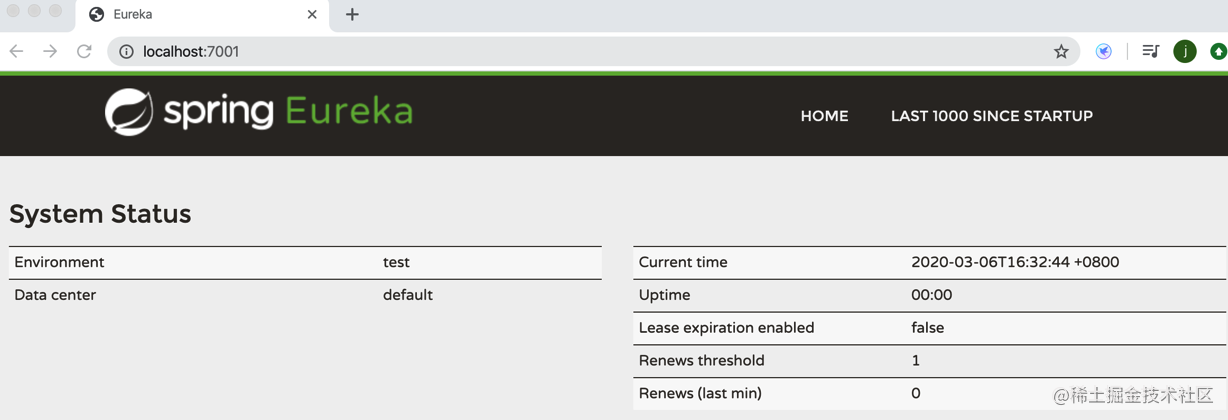
Task: Reload the Eureka page
Action: [x=84, y=51]
